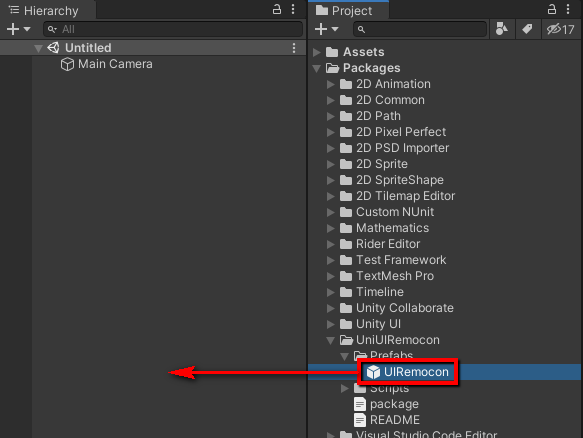Switch to the Project tab

click(348, 10)
